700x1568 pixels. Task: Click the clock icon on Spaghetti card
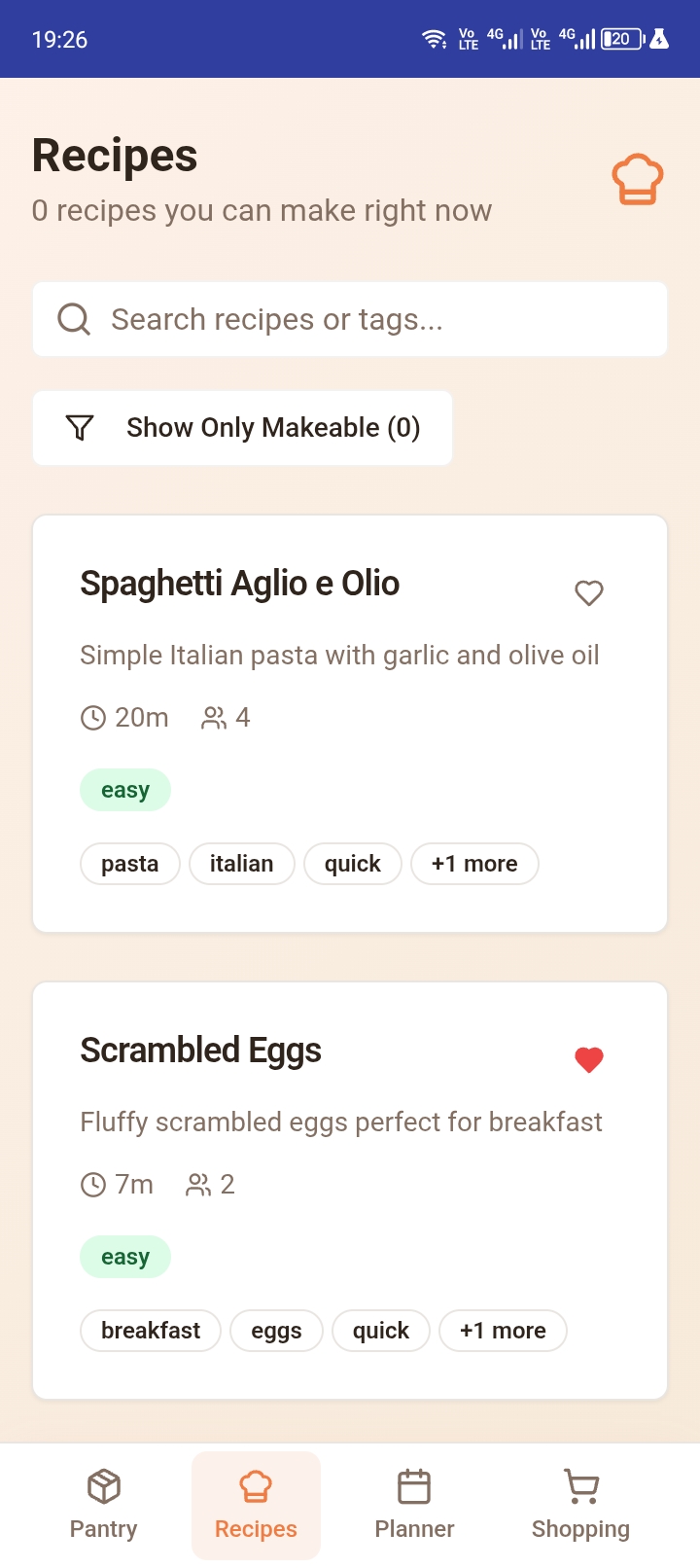(x=92, y=718)
